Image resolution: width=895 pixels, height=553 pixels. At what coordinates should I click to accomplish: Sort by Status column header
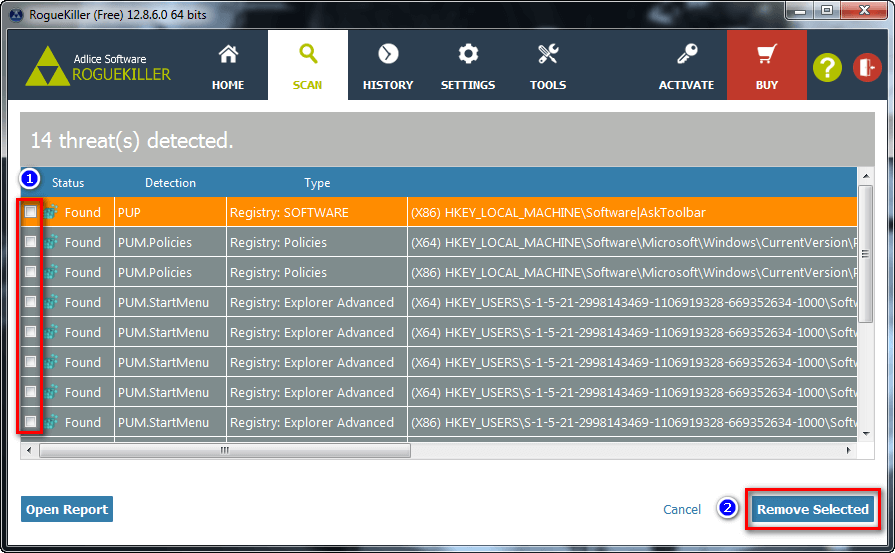[x=68, y=183]
